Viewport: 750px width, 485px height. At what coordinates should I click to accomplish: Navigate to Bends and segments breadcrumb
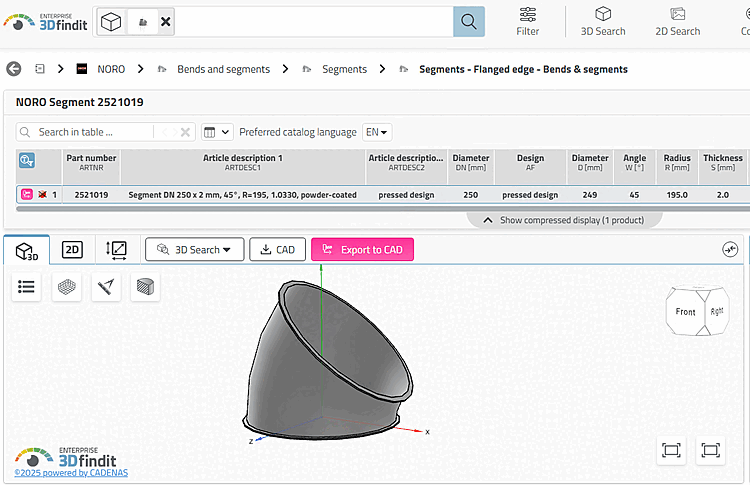pyautogui.click(x=223, y=69)
